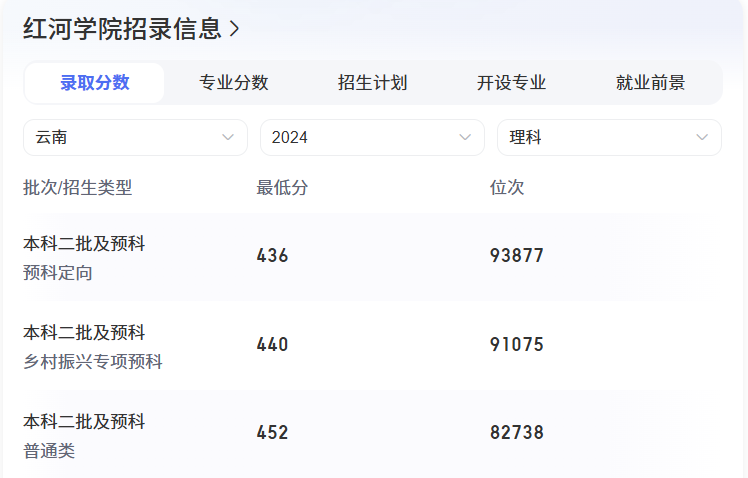Click the chevron in the 理科 selector
Screen dimensions: 748x478
coord(702,137)
